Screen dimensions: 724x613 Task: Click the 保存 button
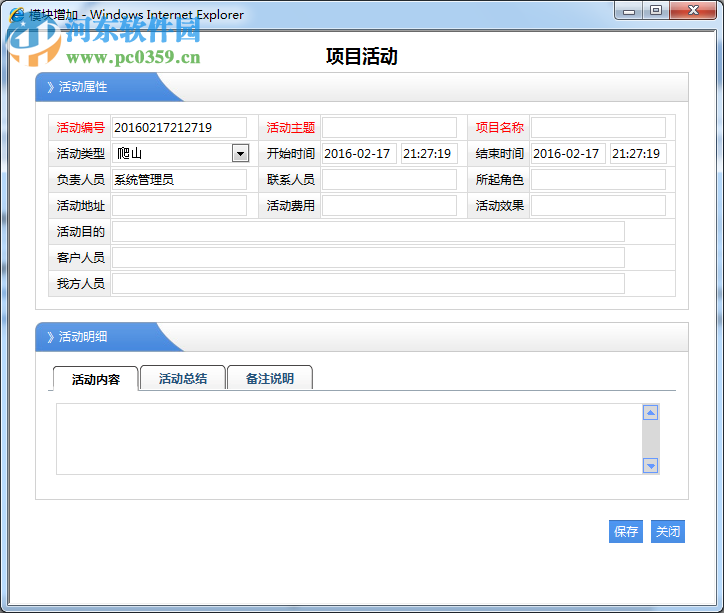click(x=626, y=531)
